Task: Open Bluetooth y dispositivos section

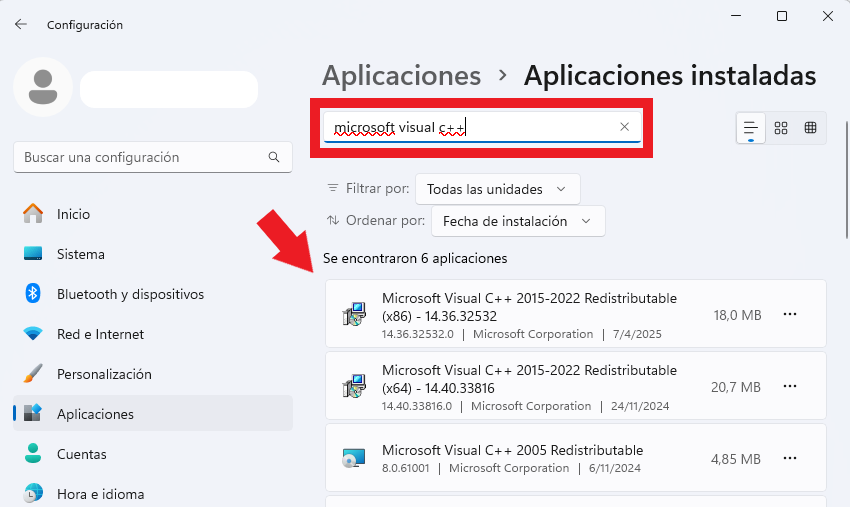Action: click(153, 294)
